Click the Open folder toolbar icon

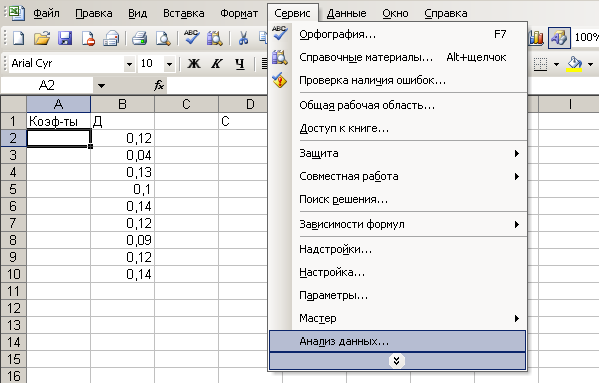click(x=42, y=38)
